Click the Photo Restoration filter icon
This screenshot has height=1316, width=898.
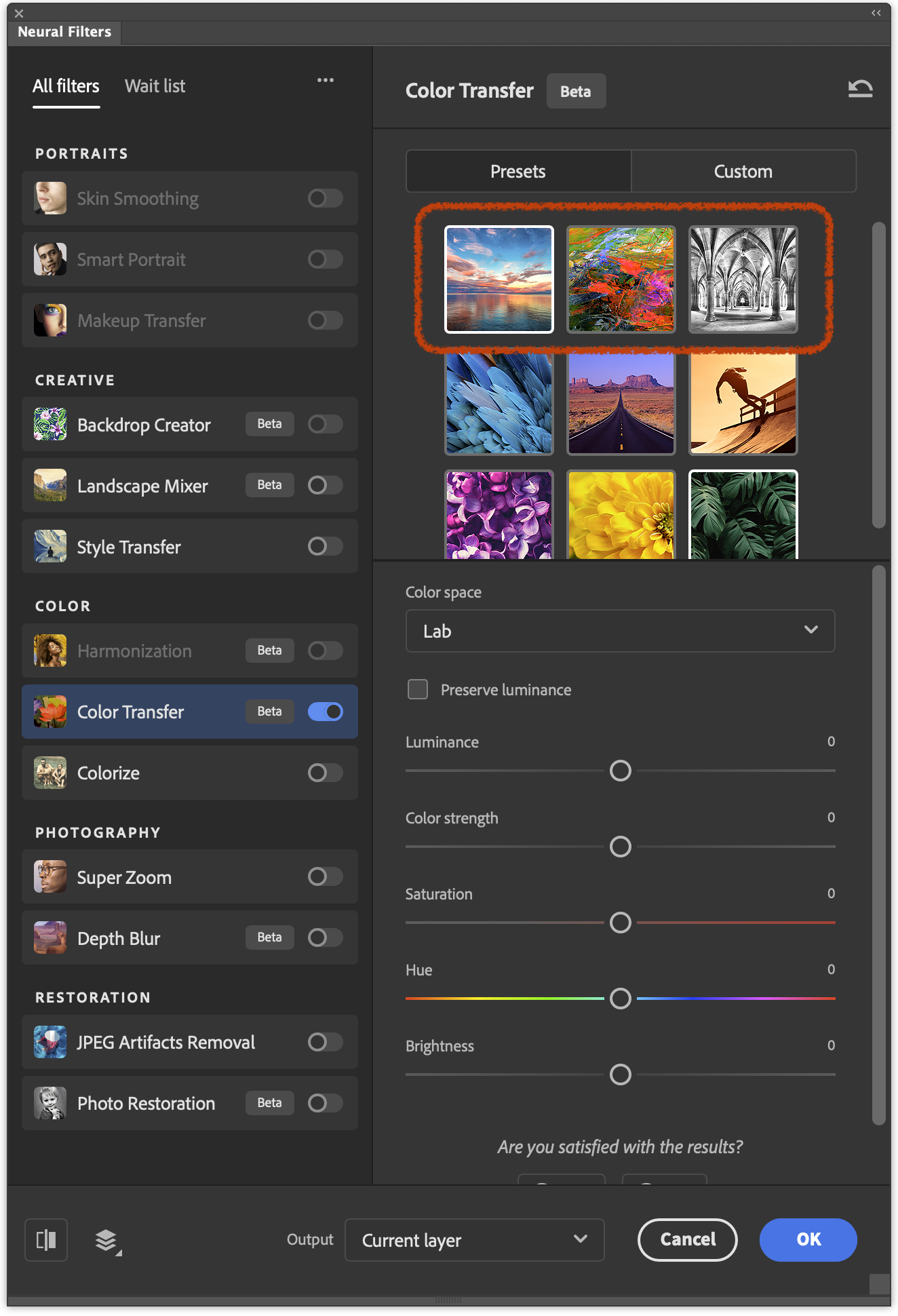point(50,1103)
